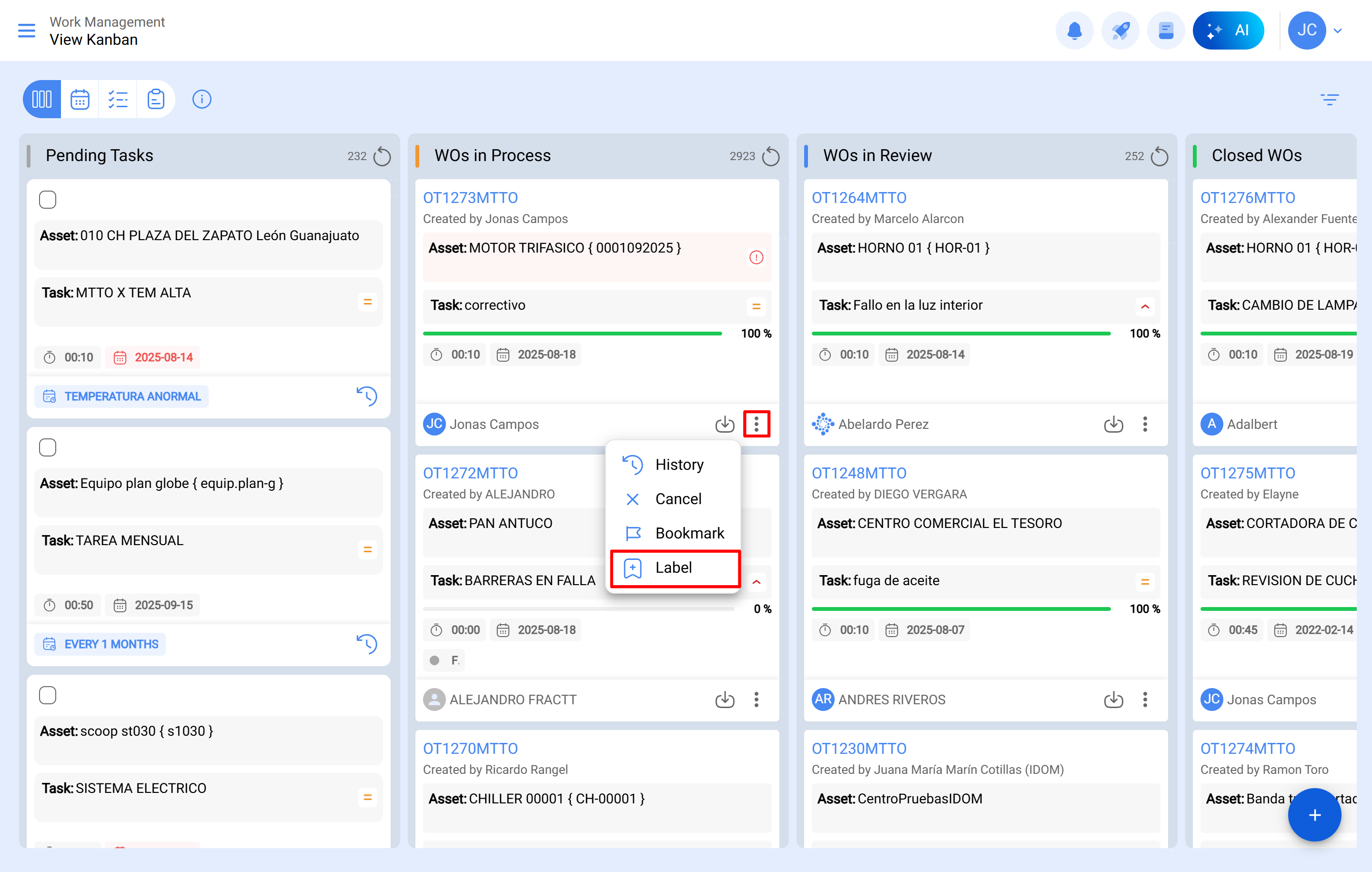Switch to calendar view

(80, 99)
